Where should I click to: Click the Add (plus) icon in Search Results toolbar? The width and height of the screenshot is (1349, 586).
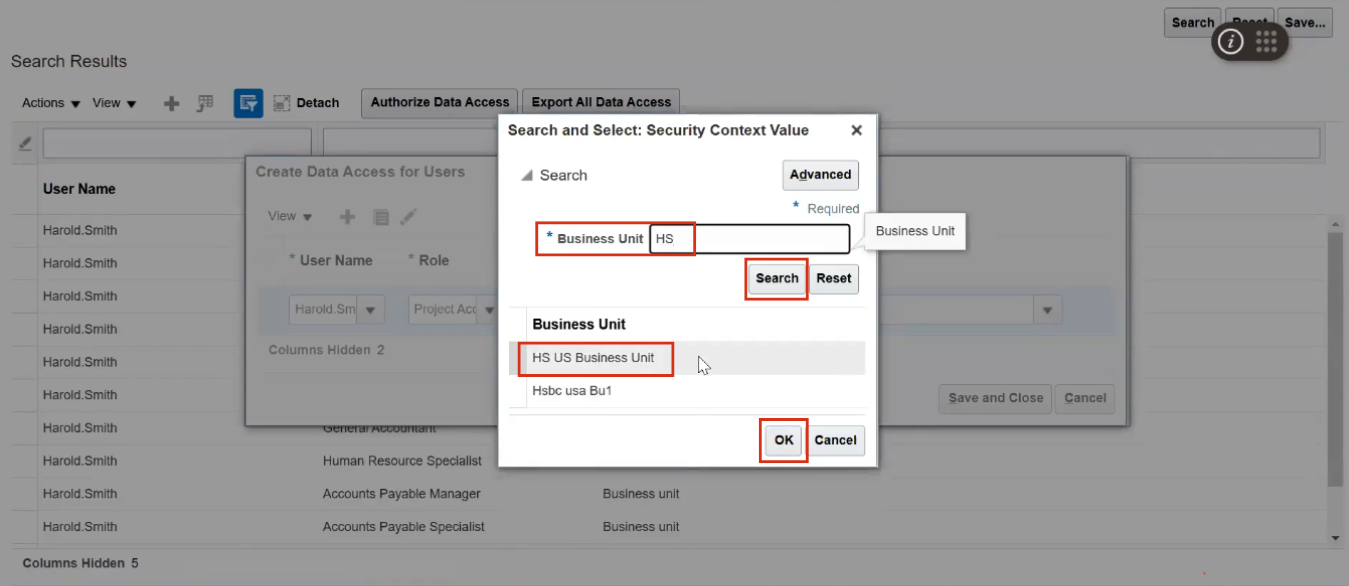coord(172,102)
